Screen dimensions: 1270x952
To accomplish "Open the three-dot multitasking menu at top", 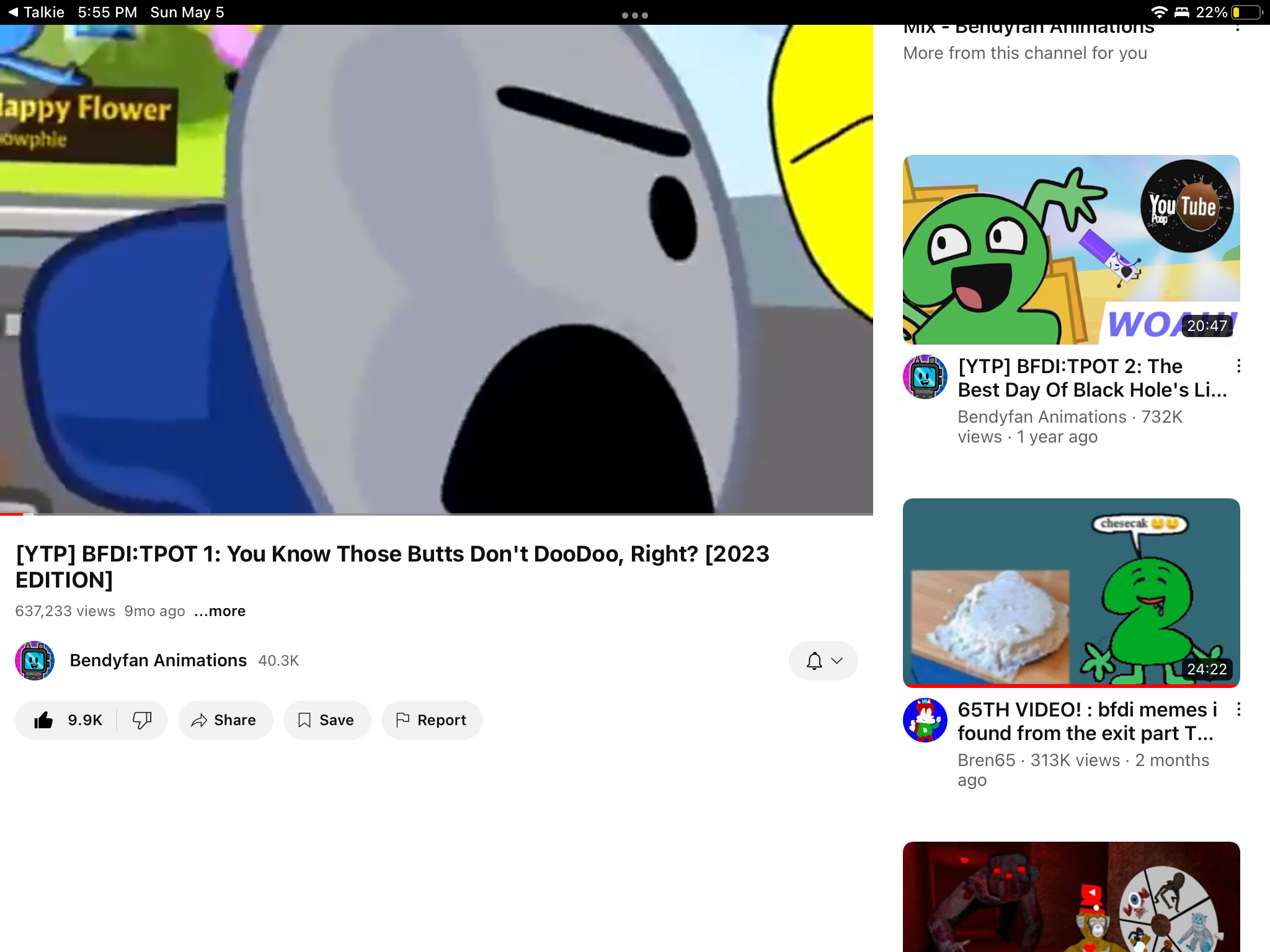I will (x=635, y=15).
